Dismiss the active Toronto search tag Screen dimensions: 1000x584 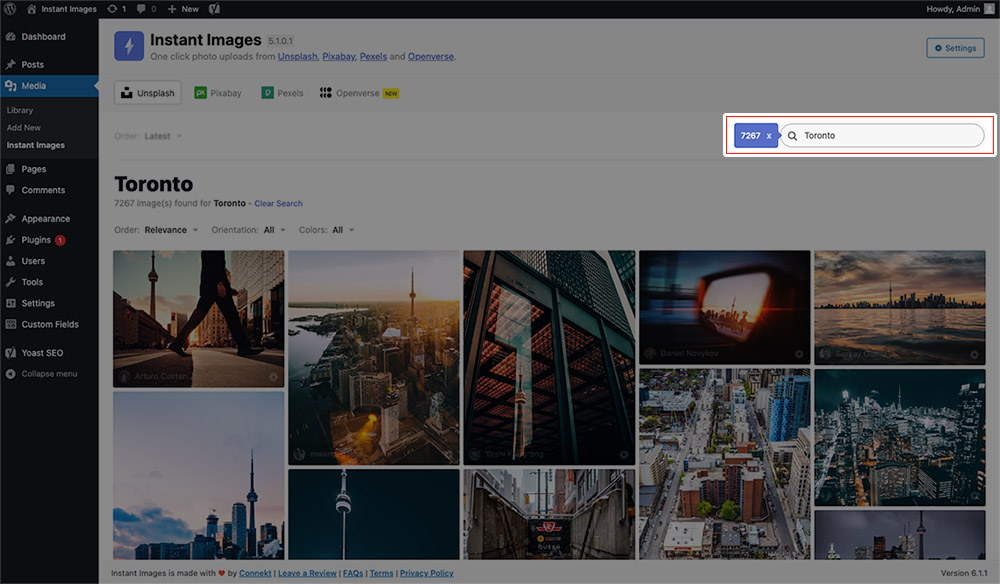pyautogui.click(x=768, y=134)
